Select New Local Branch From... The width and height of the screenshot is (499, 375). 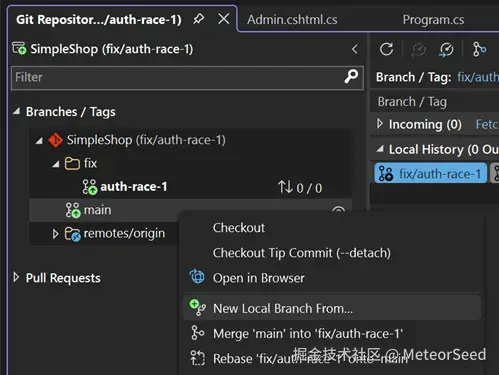332,308
